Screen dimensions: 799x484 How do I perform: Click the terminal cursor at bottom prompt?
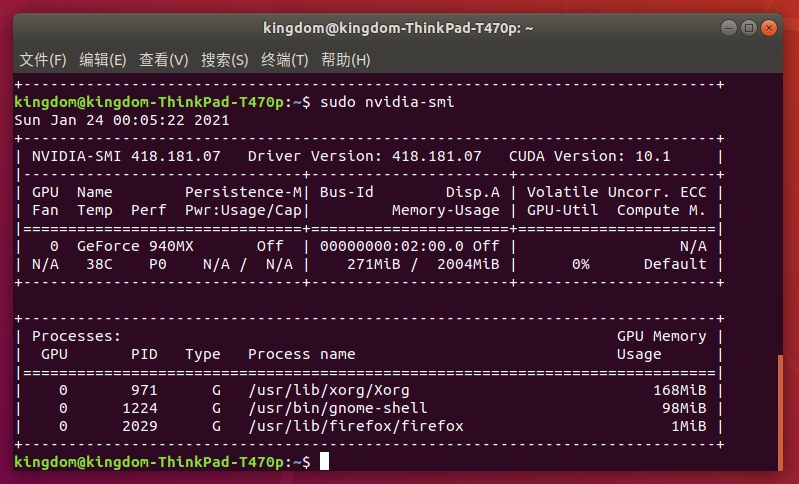pyautogui.click(x=325, y=462)
